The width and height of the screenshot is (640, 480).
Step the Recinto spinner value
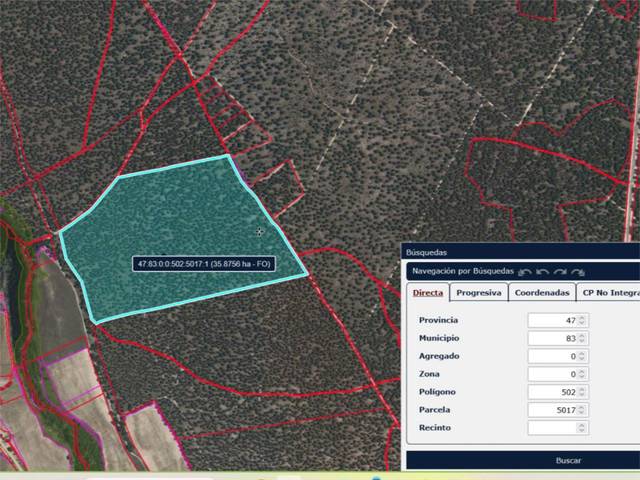(x=582, y=428)
